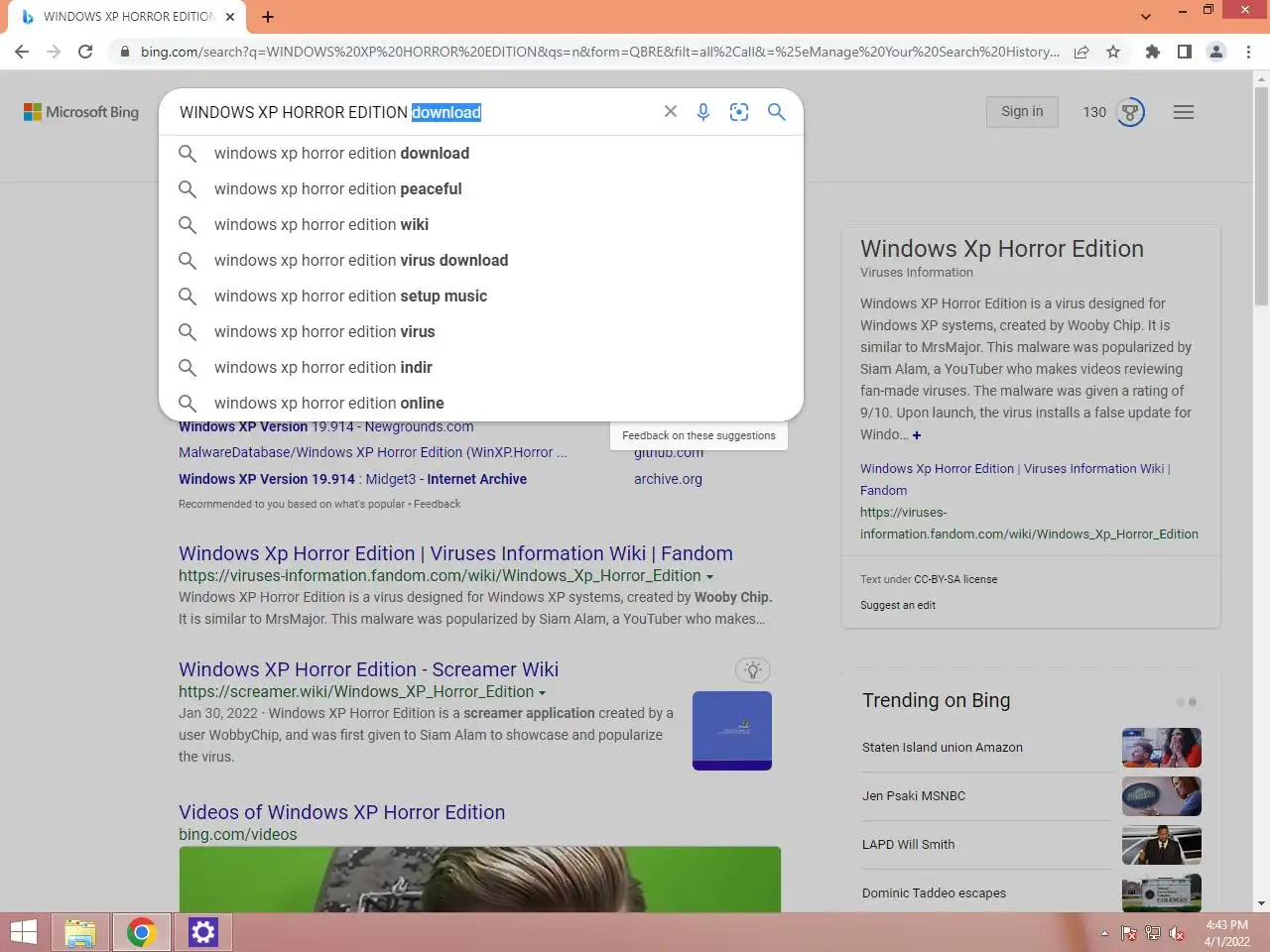Clear the search box text with X
Viewport: 1270px width, 952px height.
(x=671, y=112)
